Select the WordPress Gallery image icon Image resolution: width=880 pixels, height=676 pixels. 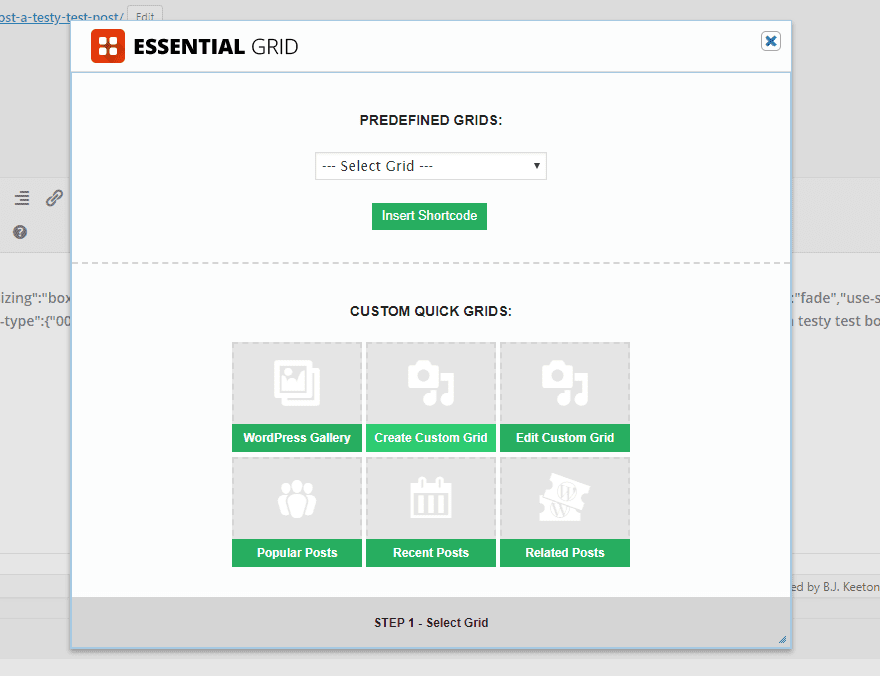pos(296,383)
